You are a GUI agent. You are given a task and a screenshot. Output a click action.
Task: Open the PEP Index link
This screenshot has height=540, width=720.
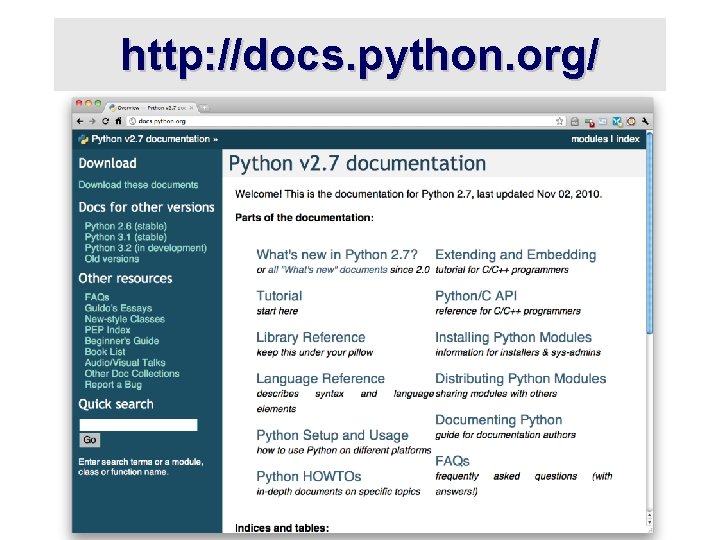point(107,330)
